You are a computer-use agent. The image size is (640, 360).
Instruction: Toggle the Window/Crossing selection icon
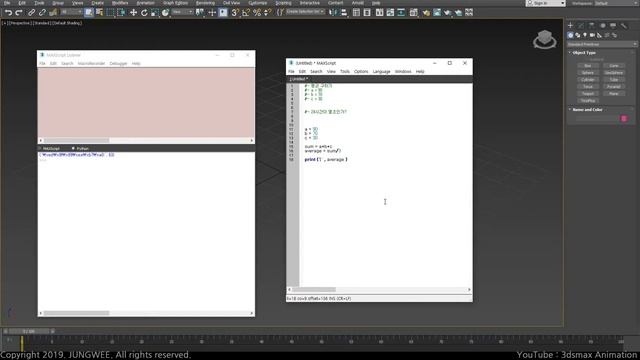tap(121, 13)
